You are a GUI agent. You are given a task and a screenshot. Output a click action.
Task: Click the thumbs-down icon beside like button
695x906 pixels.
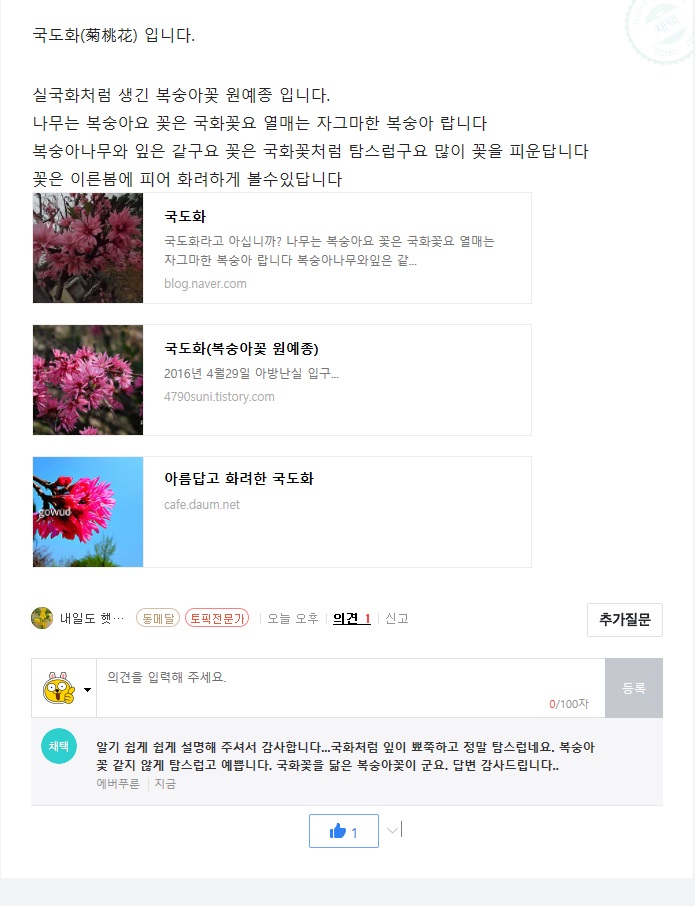(x=393, y=830)
